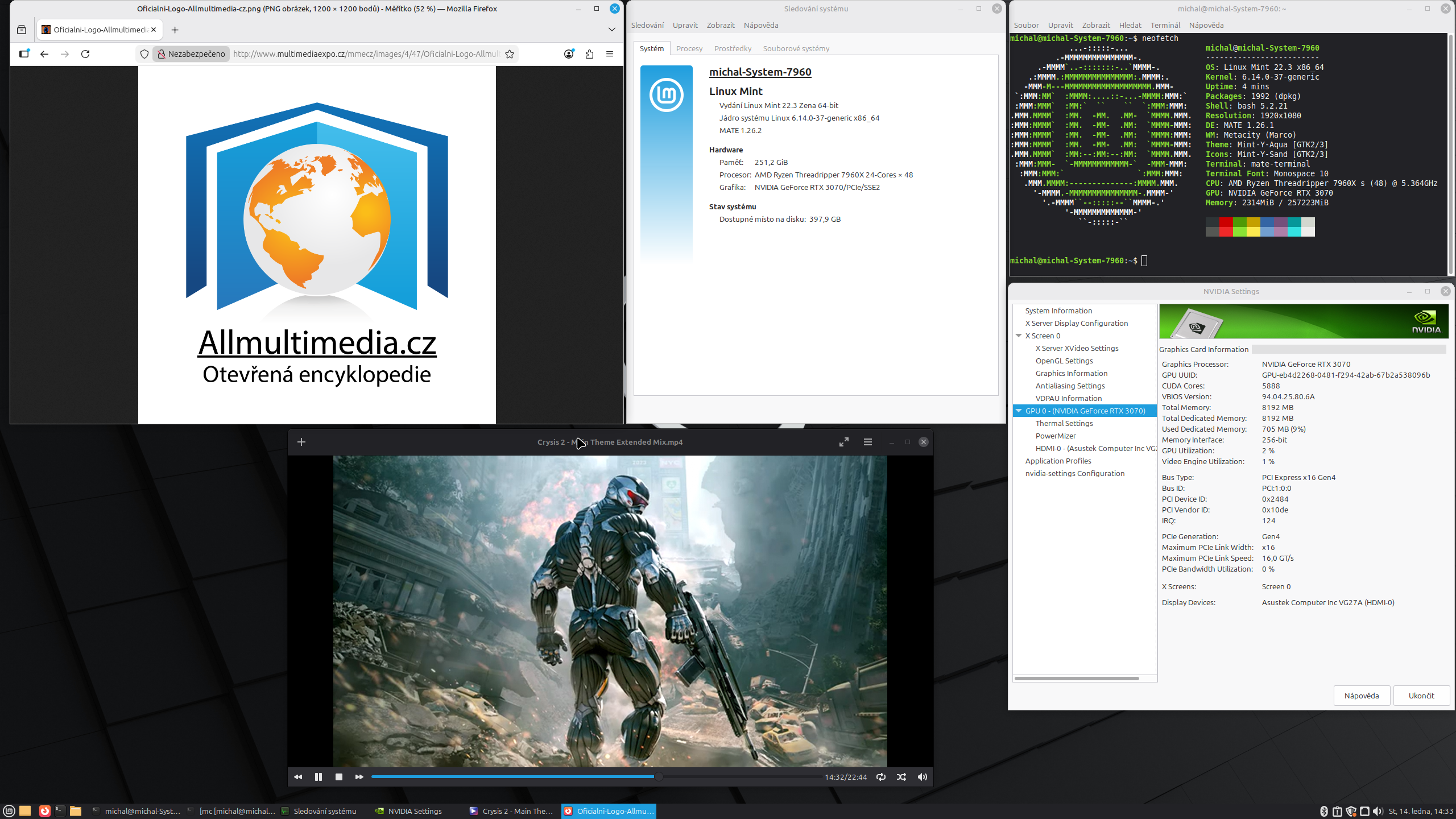Toggle repeat mode in media player
Screen dimensions: 1456x819
pyautogui.click(x=881, y=777)
